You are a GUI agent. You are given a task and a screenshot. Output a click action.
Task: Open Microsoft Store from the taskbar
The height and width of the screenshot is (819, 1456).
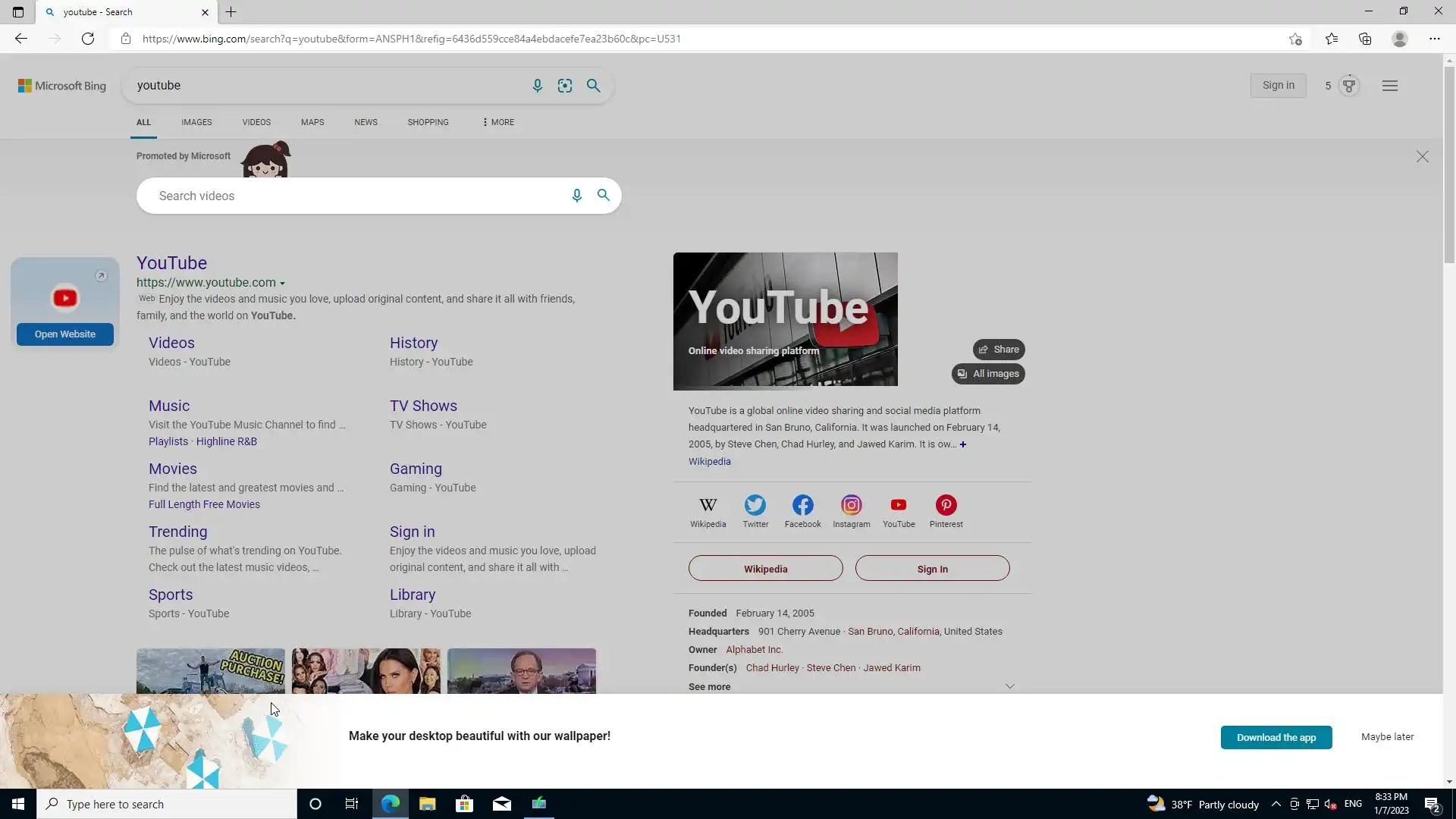pyautogui.click(x=464, y=804)
